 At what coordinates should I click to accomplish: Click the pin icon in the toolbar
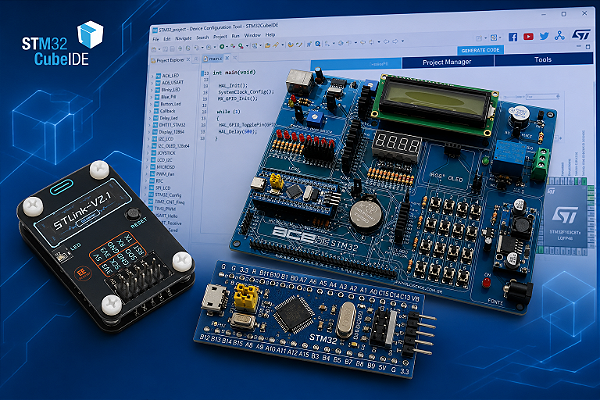309,44
